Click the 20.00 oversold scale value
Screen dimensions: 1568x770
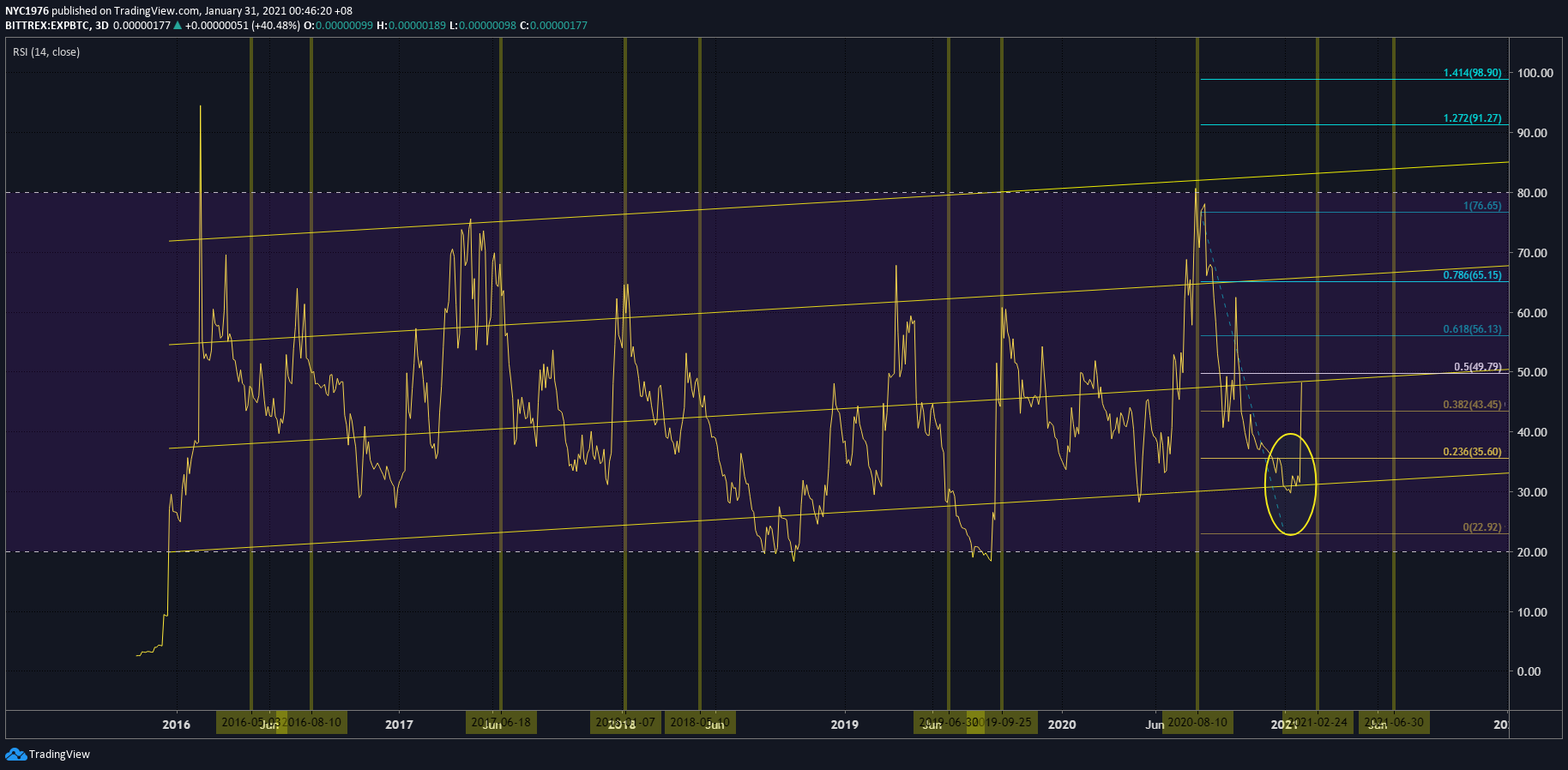point(1532,552)
